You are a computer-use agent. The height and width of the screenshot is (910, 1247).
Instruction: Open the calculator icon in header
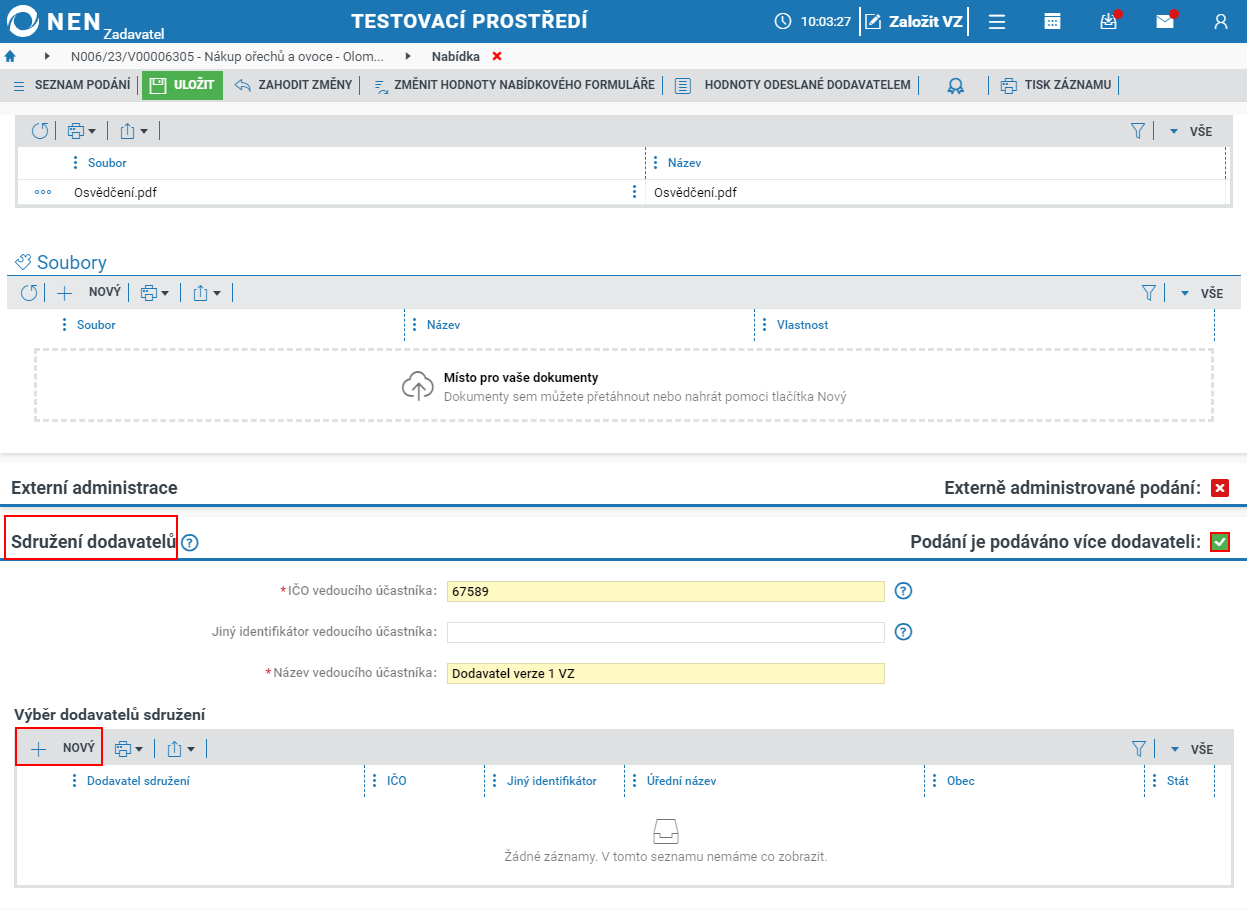[1052, 21]
